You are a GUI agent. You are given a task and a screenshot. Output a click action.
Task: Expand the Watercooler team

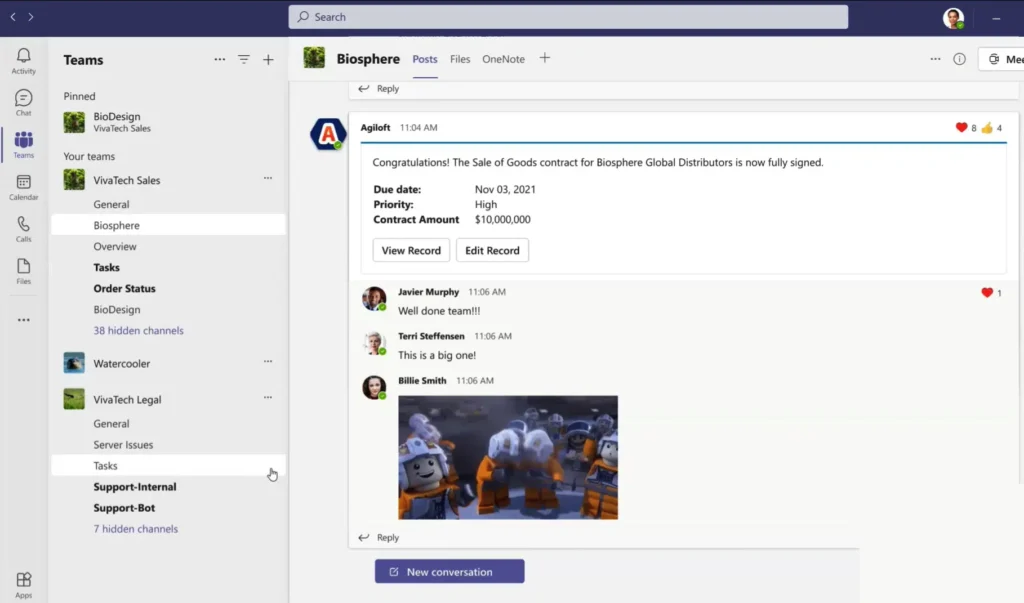click(x=121, y=363)
